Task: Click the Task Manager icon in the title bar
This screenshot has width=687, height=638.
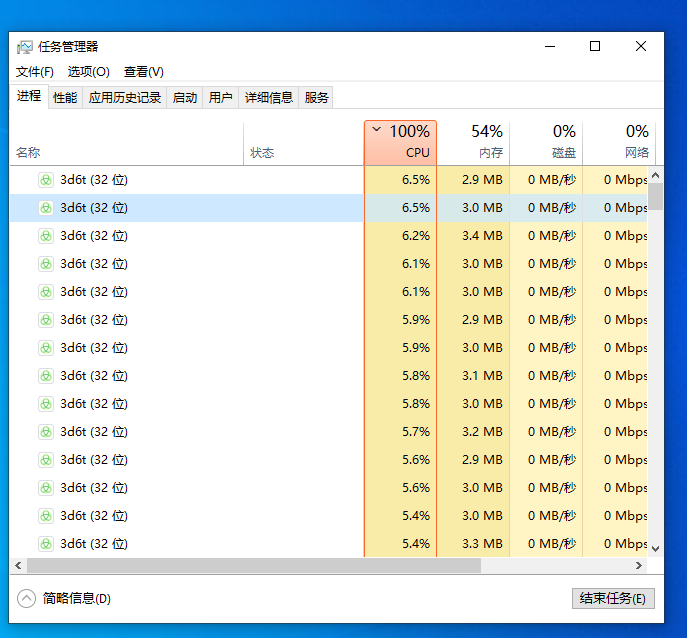Action: pos(25,47)
